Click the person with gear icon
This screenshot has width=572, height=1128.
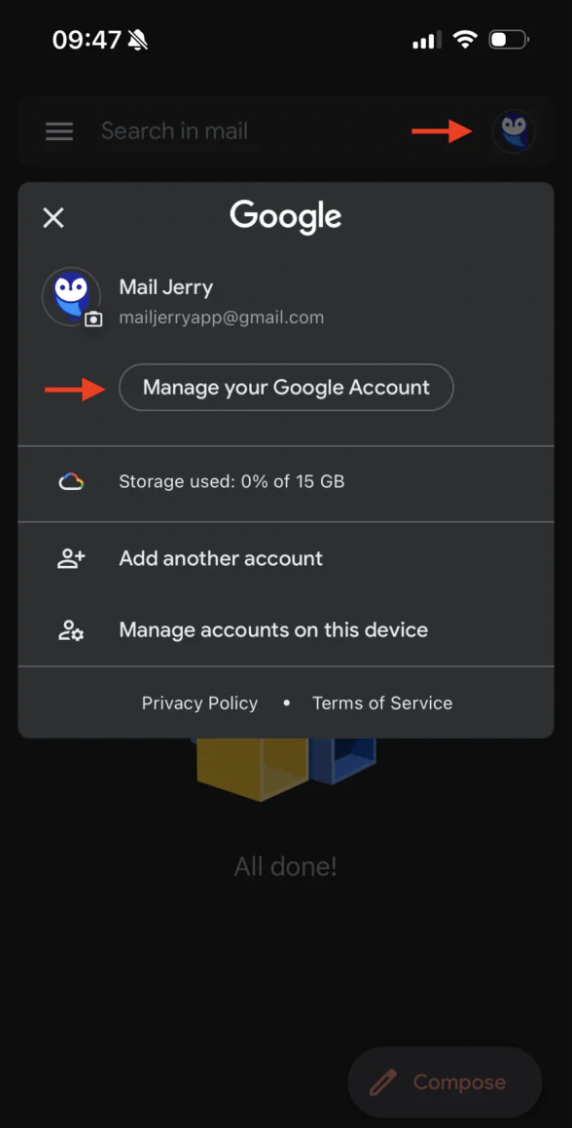71,630
